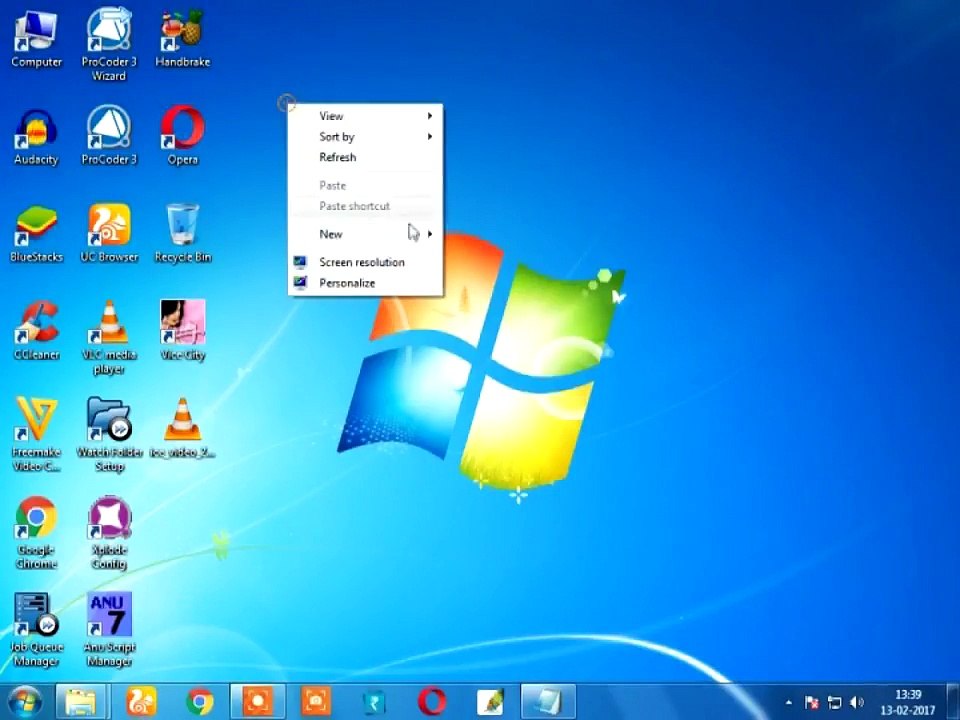Viewport: 960px width, 720px height.
Task: Select the Google Chrome desktop shortcut
Action: click(36, 533)
